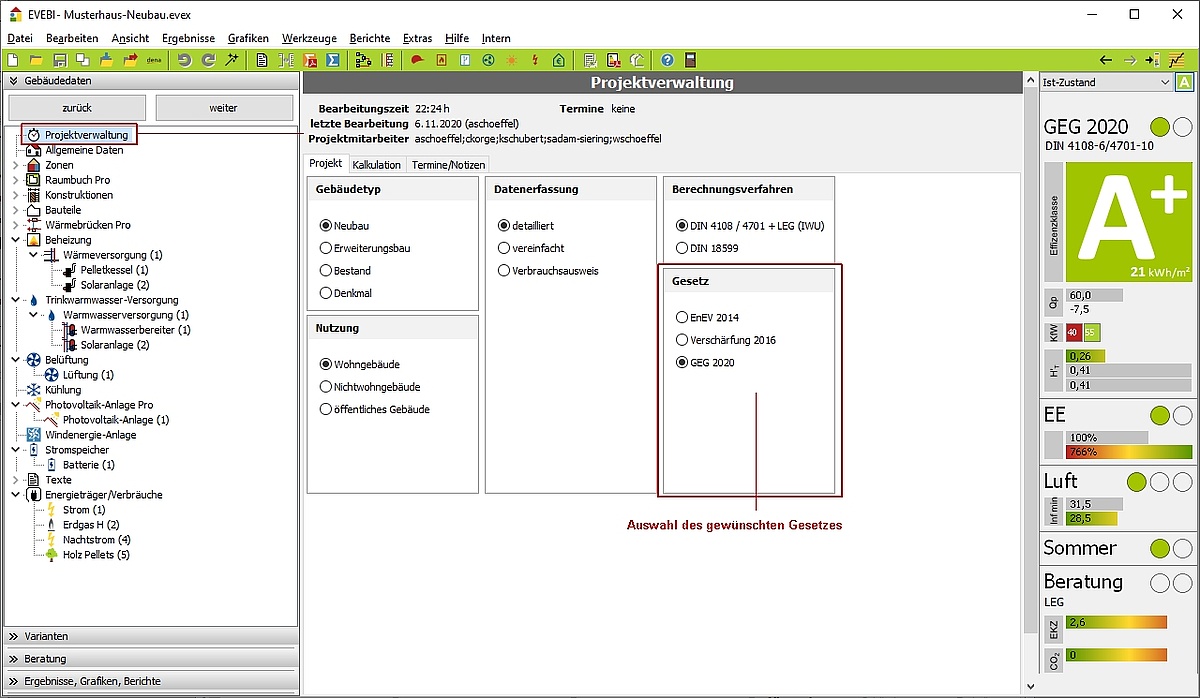Click the Texte tree entry
Viewport: 1200px width, 698px height.
pyautogui.click(x=58, y=480)
